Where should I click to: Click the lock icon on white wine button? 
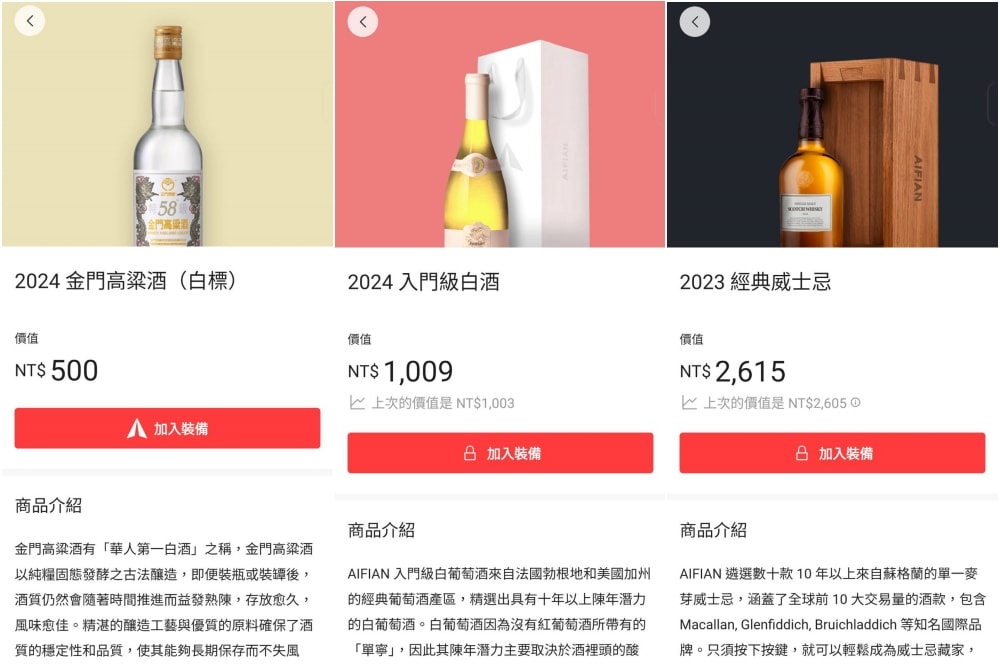pos(470,453)
